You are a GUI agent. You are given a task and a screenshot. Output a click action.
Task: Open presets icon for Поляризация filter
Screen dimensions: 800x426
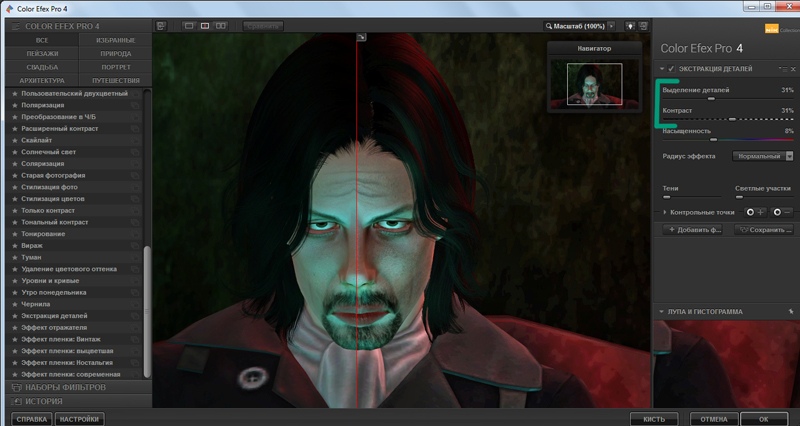(x=135, y=106)
